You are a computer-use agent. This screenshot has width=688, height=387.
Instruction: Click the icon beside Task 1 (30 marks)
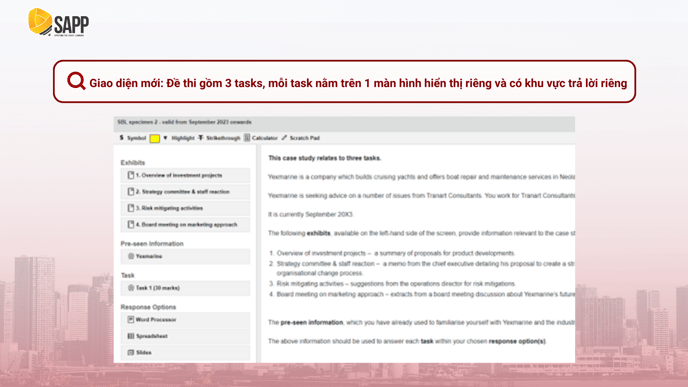click(x=131, y=288)
